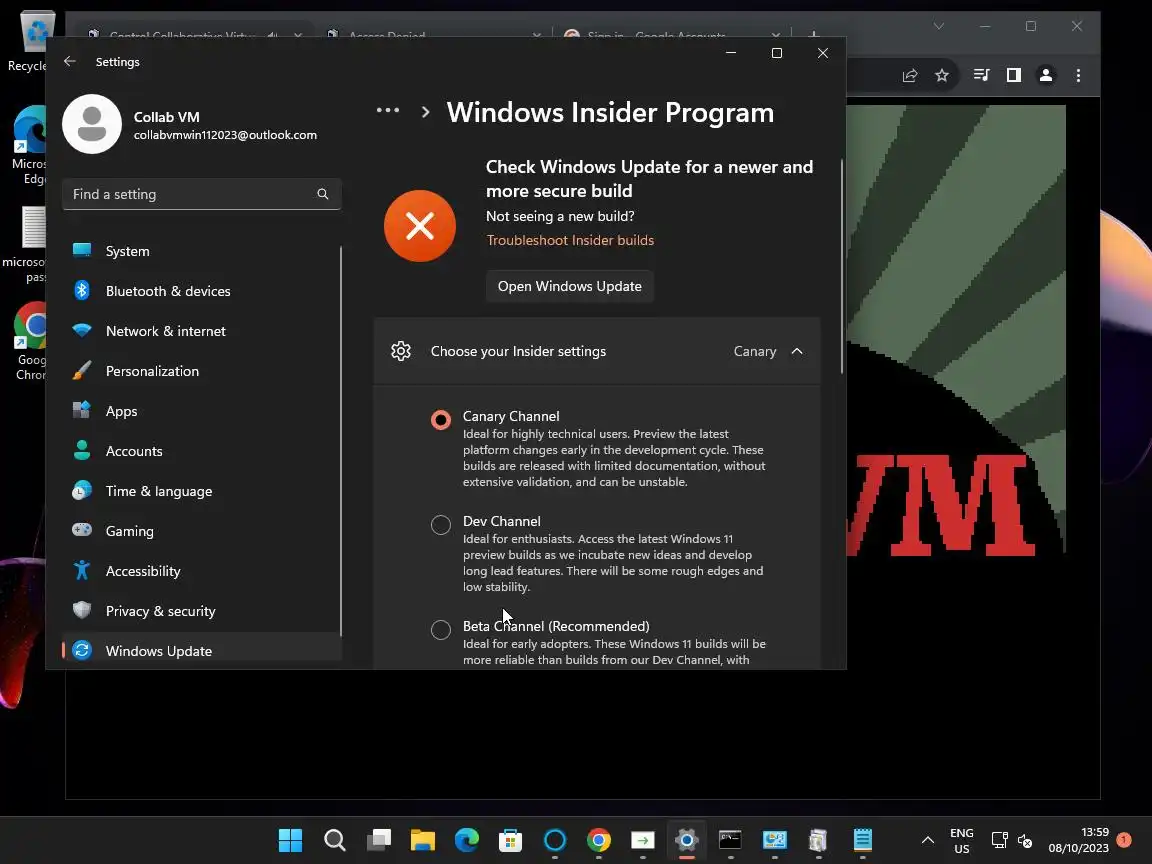Open Chrome tab search chevron
1152x864 pixels.
(939, 26)
